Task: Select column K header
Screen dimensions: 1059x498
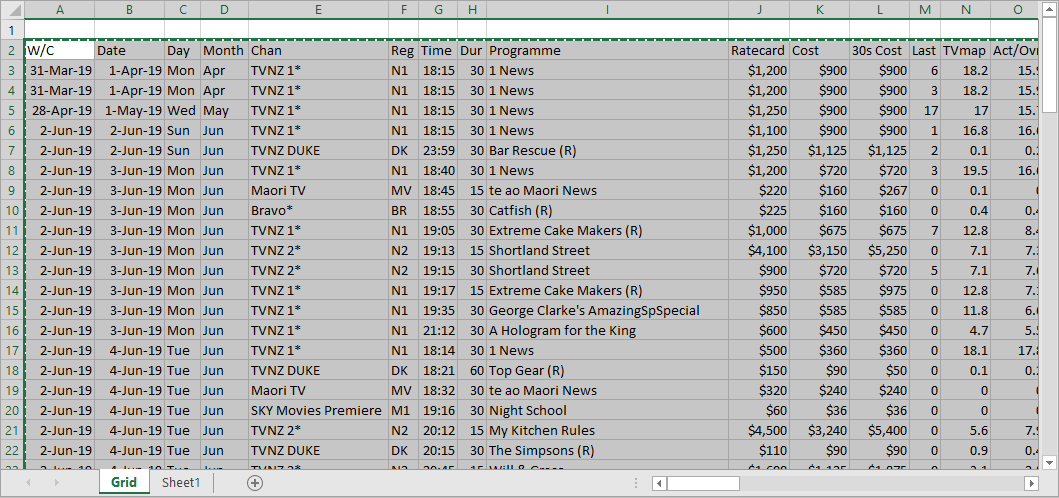Action: coord(819,9)
